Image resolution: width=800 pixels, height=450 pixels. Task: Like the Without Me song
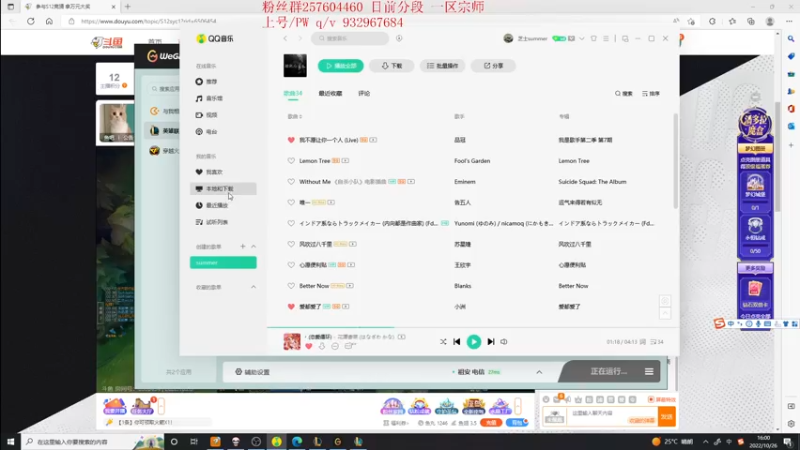point(291,182)
